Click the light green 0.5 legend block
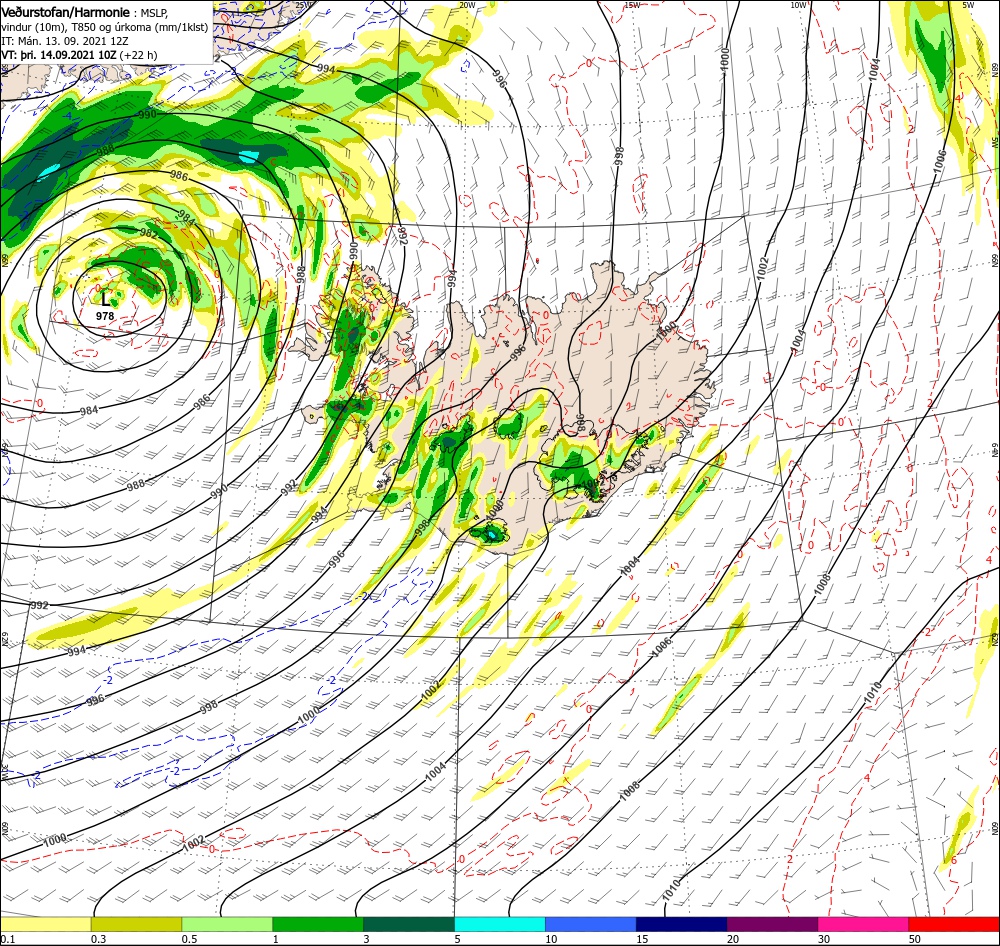This screenshot has width=1000, height=946. [227, 924]
